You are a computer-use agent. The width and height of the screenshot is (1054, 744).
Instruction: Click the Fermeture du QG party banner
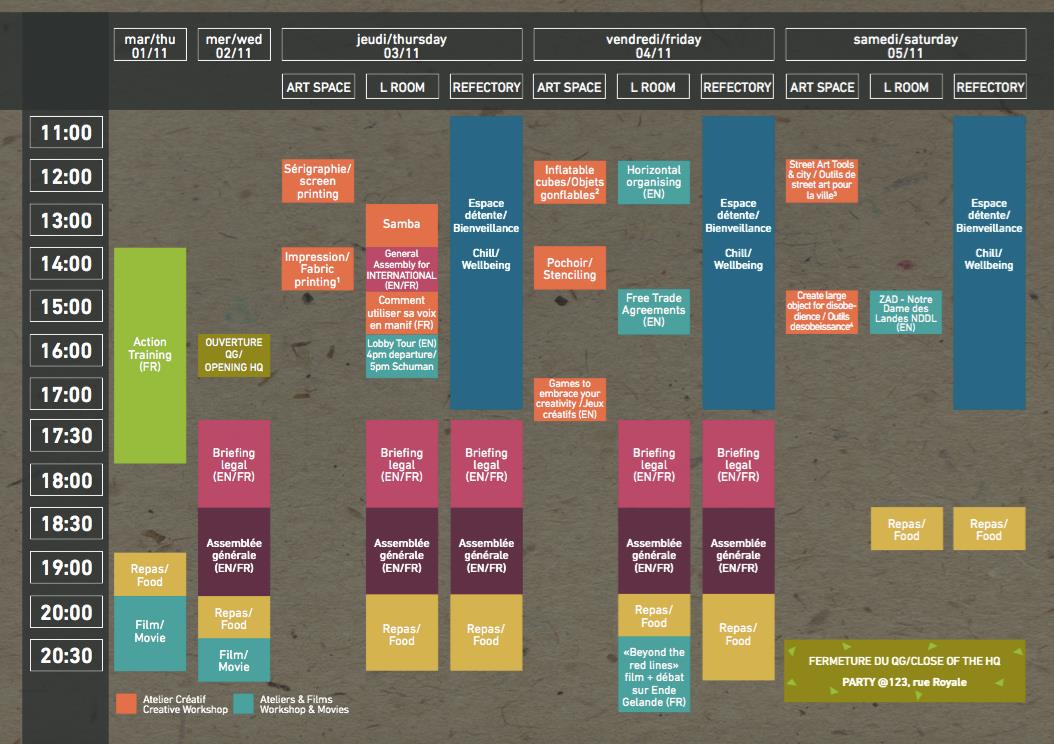(905, 671)
